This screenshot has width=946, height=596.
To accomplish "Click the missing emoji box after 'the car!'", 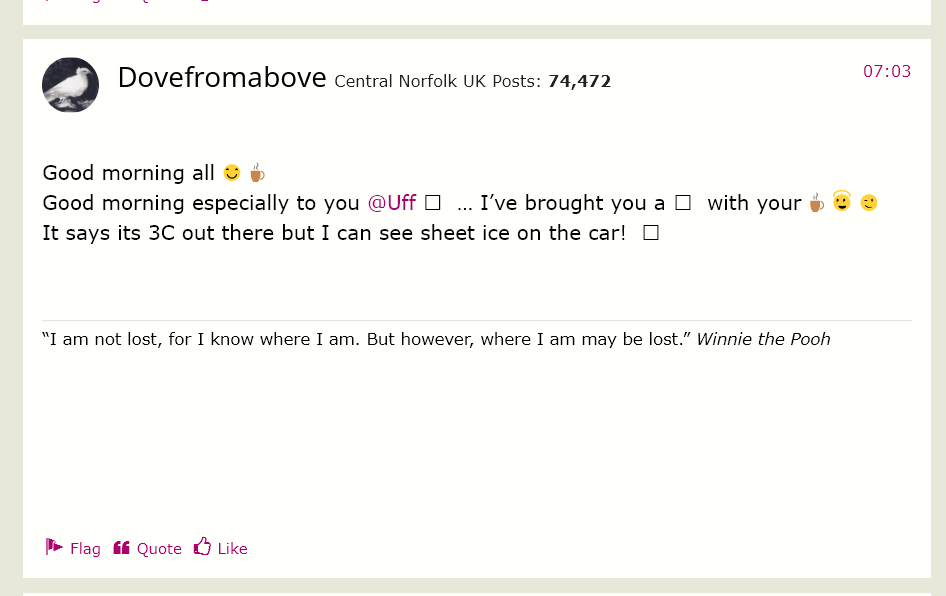I will [651, 233].
